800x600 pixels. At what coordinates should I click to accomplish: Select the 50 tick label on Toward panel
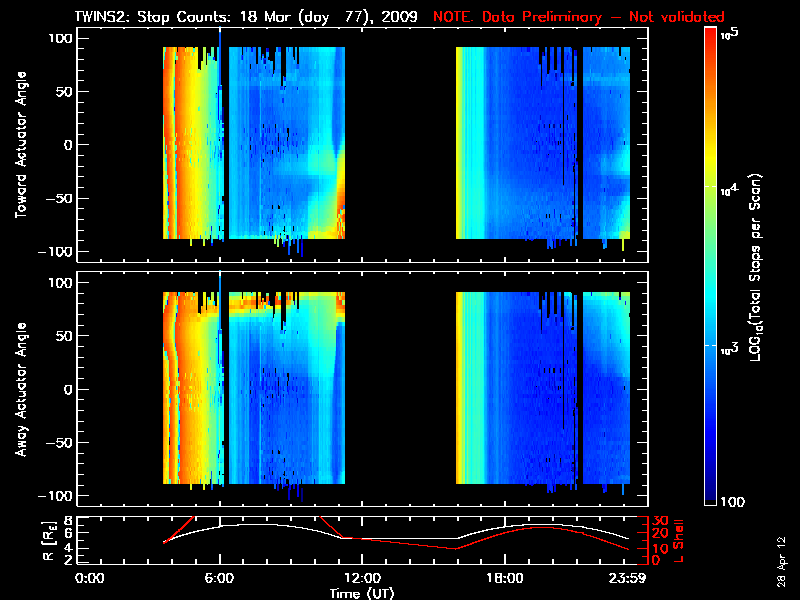pyautogui.click(x=64, y=91)
